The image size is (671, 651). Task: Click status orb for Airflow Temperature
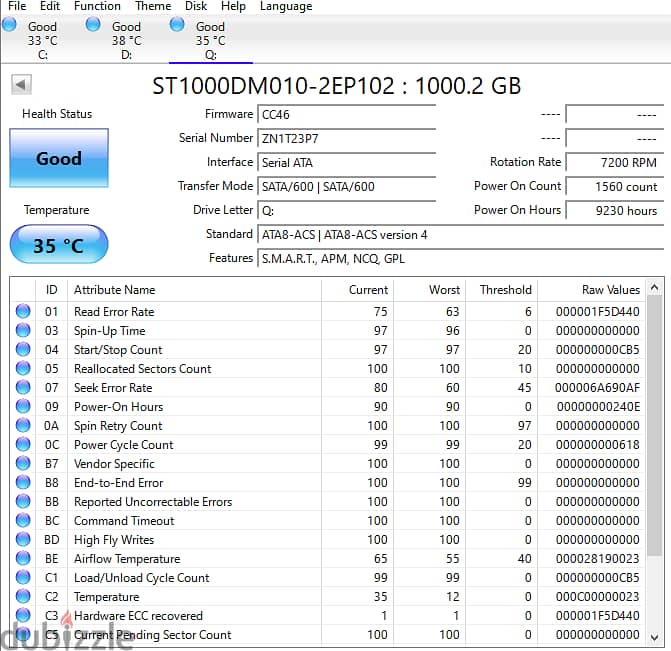[x=23, y=558]
